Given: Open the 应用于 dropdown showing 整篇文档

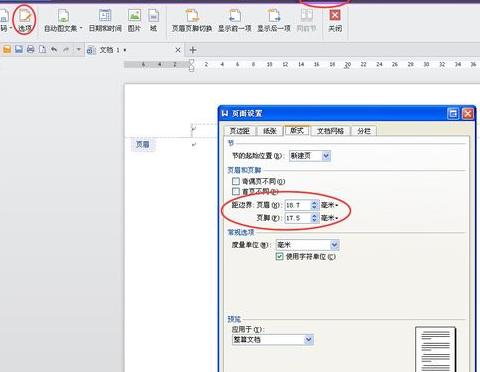Looking at the screenshot, I should (273, 340).
